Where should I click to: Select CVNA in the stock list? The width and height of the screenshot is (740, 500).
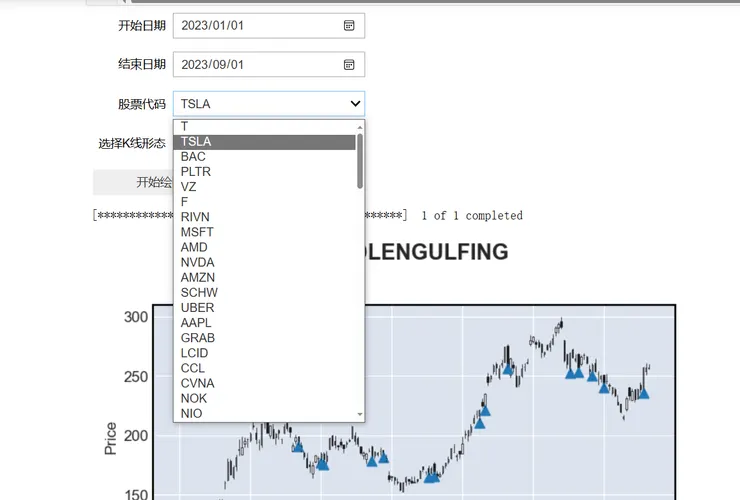click(264, 383)
